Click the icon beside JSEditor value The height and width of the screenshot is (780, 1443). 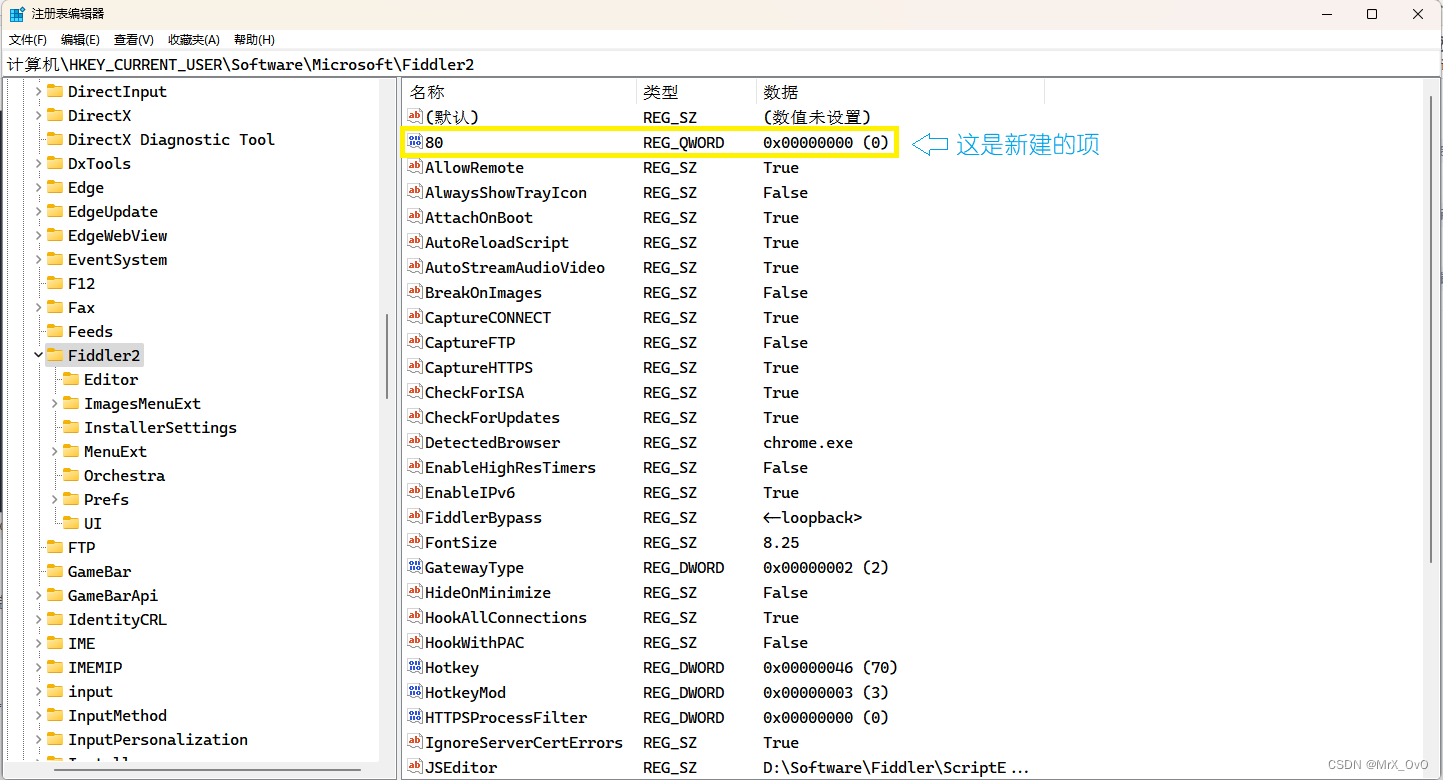pos(415,767)
